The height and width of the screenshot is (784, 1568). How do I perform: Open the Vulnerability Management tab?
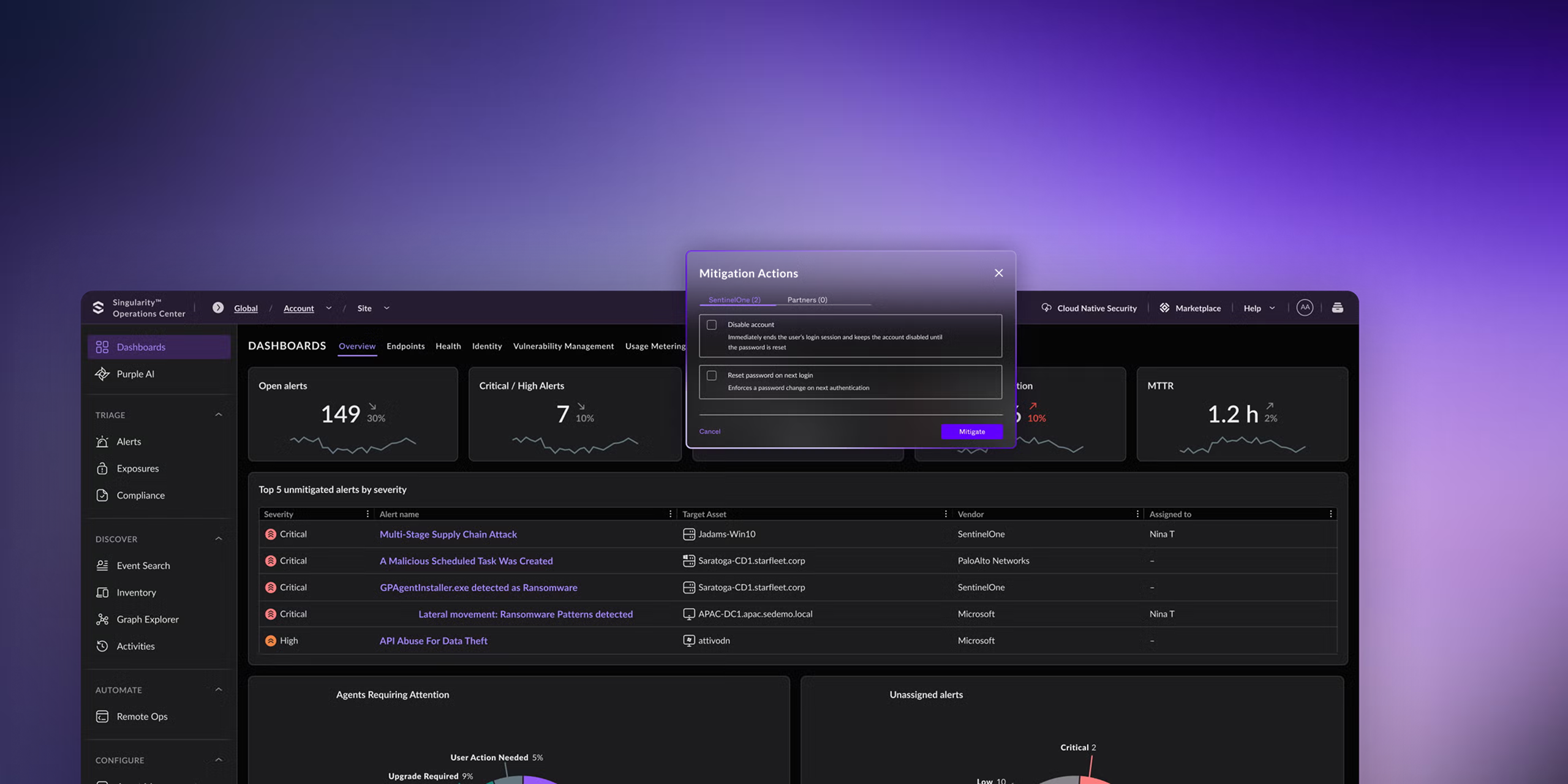[563, 346]
